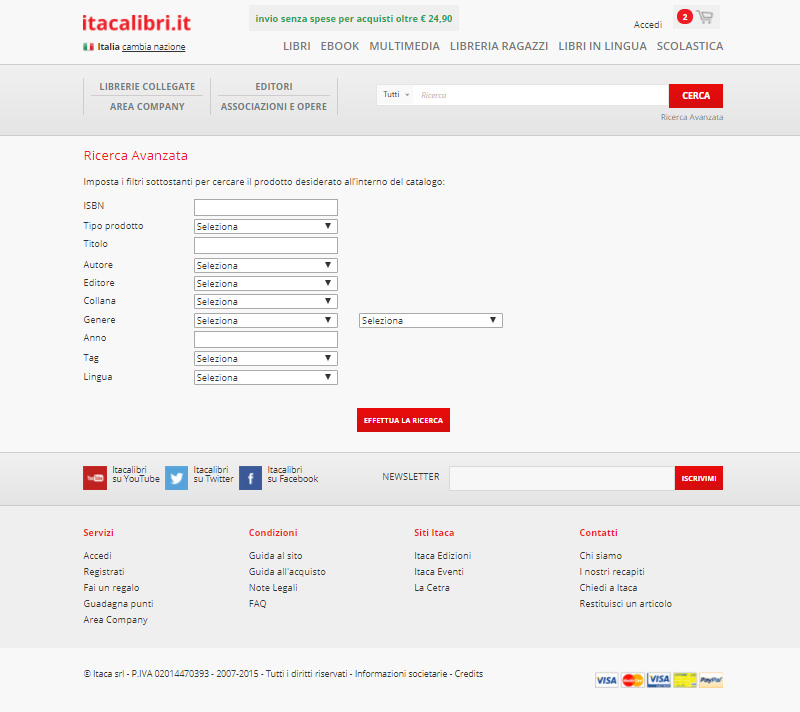Open Itacalibri su Facebook text link
Viewport: 800px width, 712px height.
point(293,474)
